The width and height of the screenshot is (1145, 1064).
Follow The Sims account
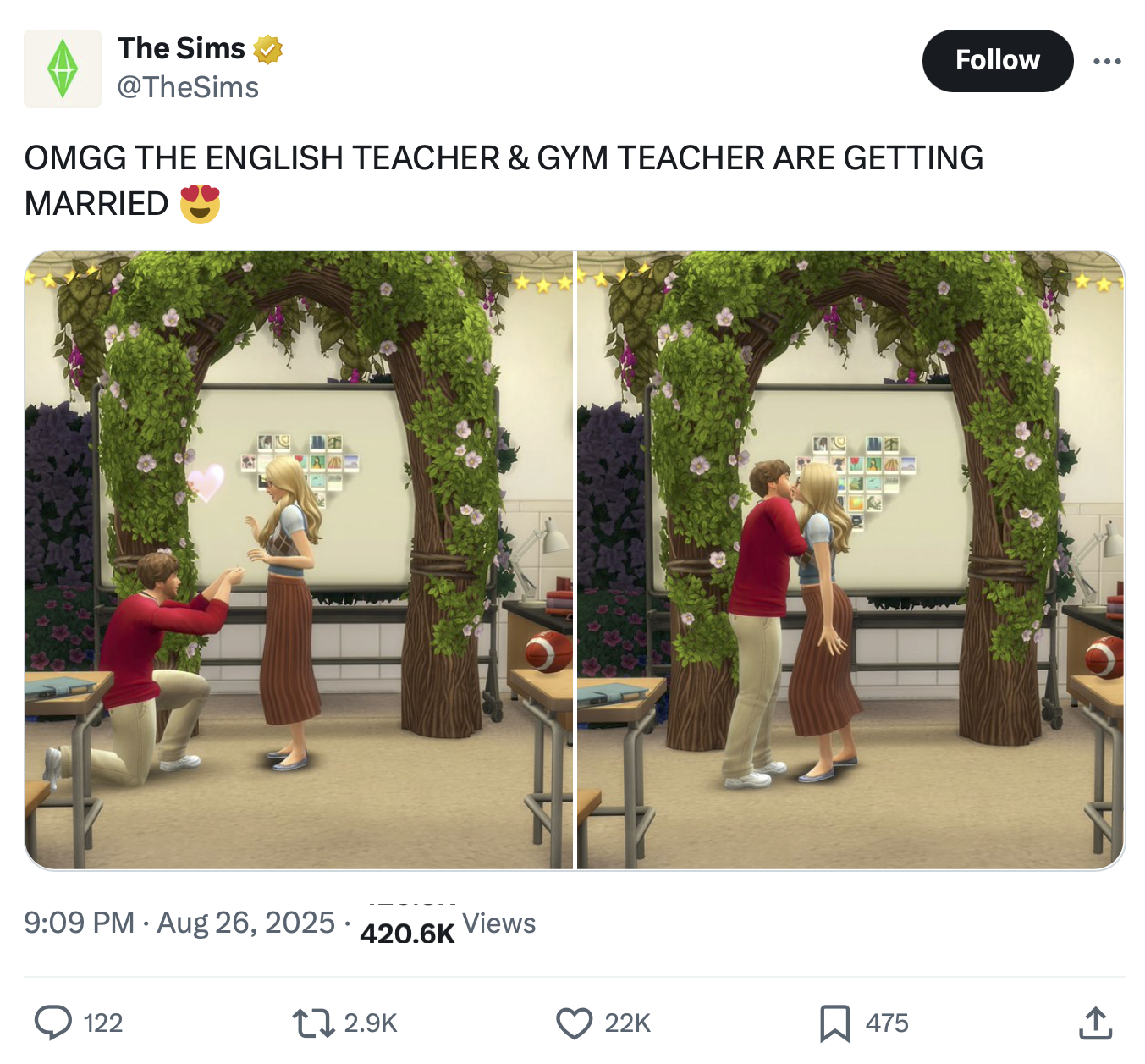(998, 61)
